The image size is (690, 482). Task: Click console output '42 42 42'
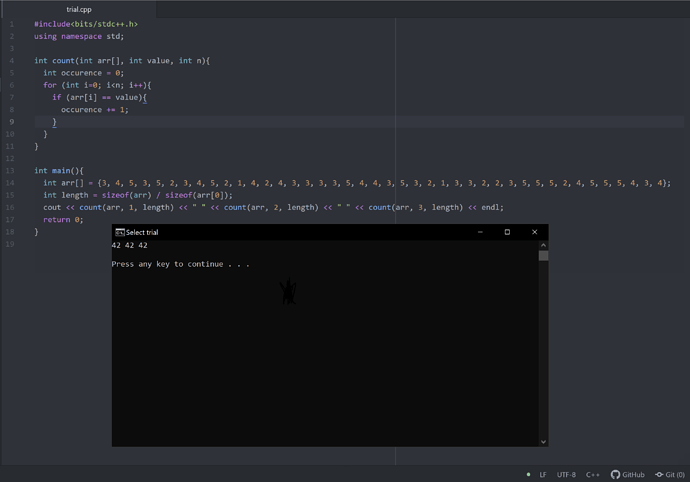pos(129,246)
